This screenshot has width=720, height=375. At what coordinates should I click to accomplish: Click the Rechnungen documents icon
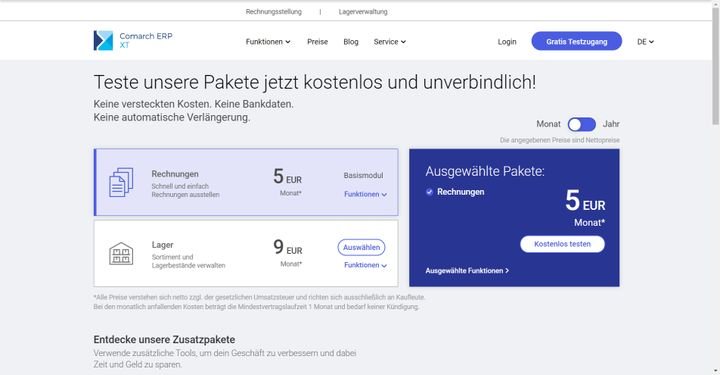[121, 182]
